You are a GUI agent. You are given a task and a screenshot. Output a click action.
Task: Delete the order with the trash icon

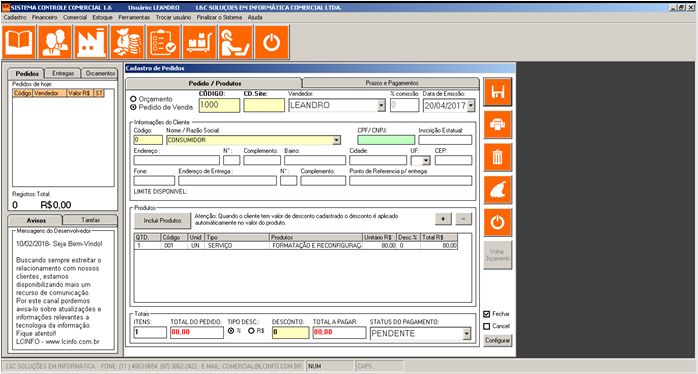[498, 157]
